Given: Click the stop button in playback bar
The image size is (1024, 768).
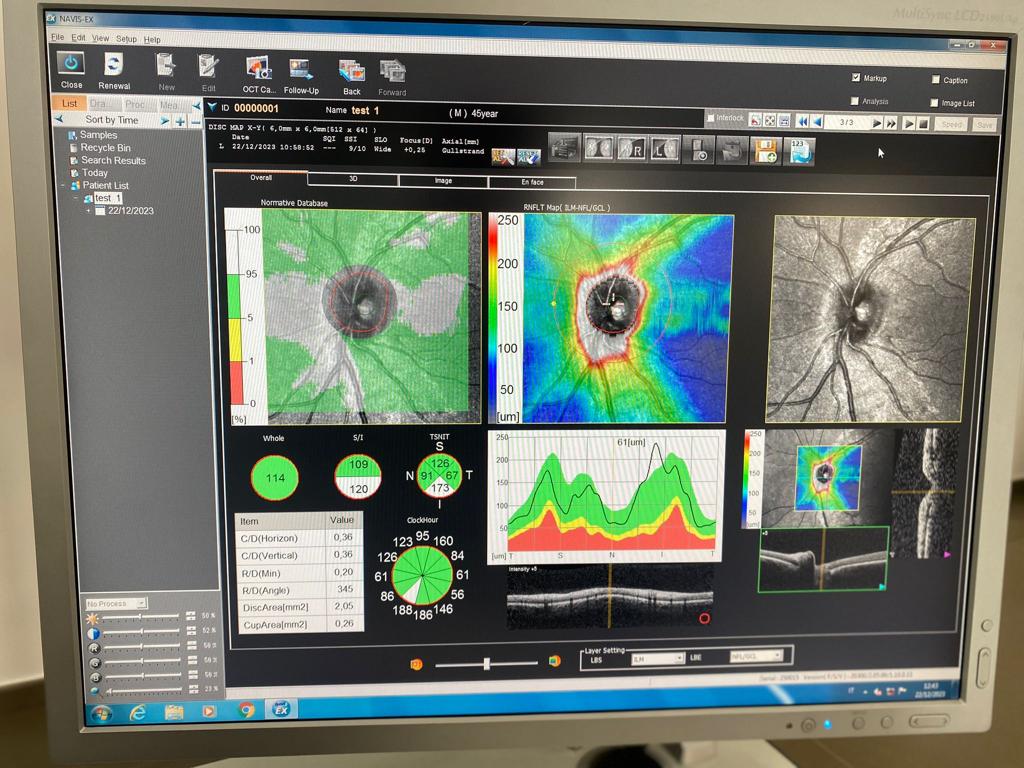Looking at the screenshot, I should pos(923,123).
